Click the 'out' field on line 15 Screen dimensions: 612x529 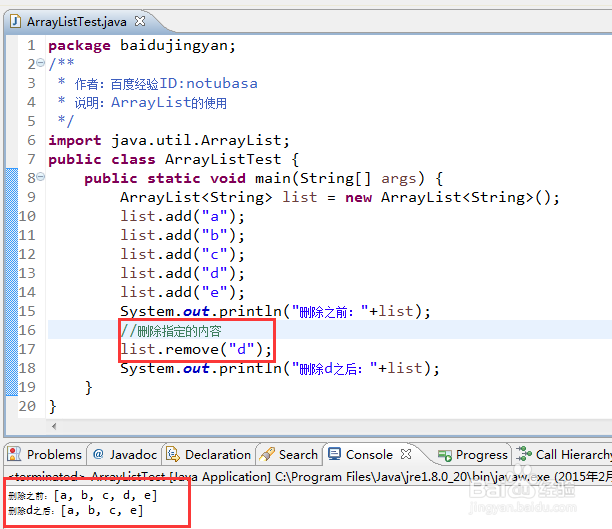(196, 312)
